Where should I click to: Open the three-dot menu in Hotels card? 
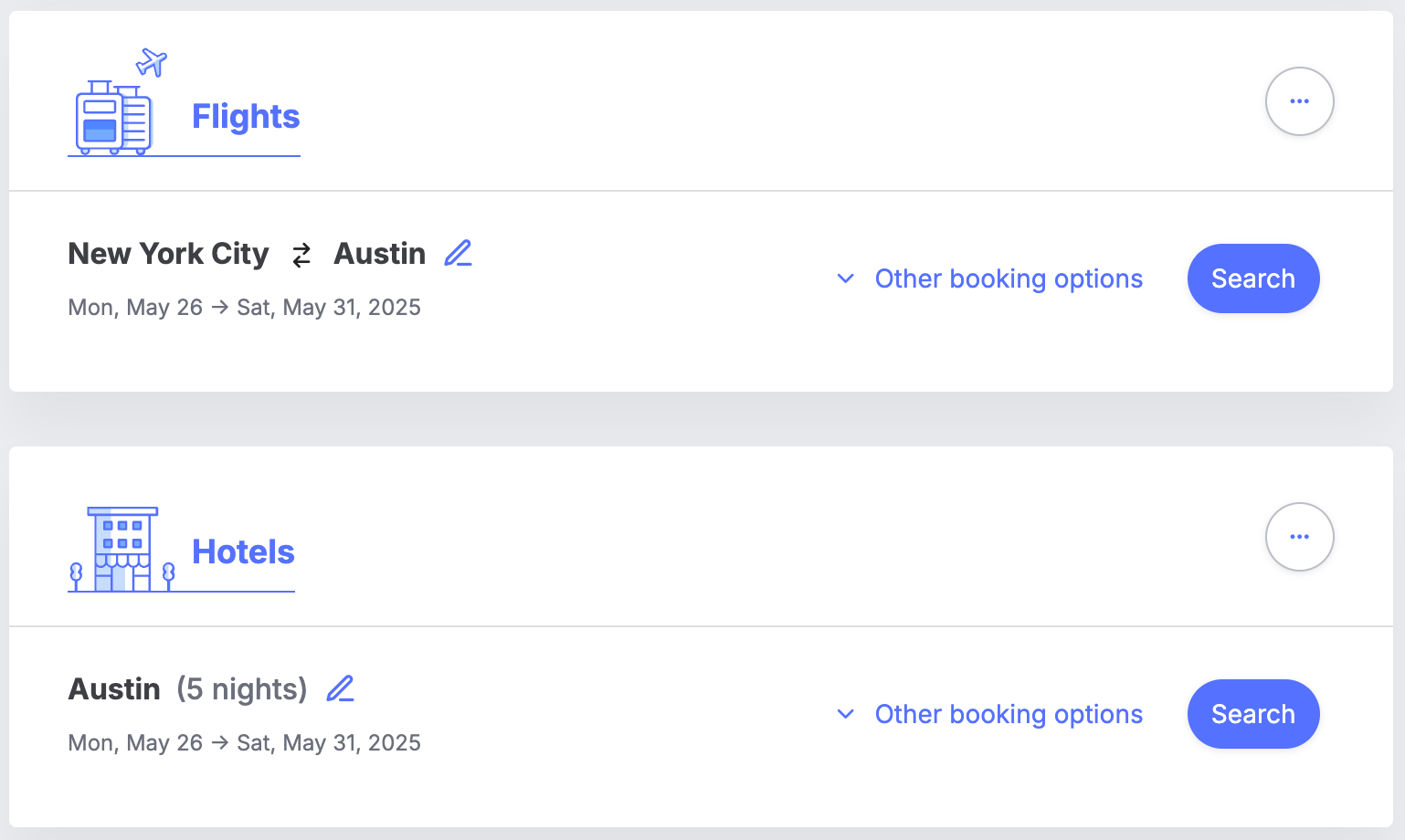click(1299, 537)
